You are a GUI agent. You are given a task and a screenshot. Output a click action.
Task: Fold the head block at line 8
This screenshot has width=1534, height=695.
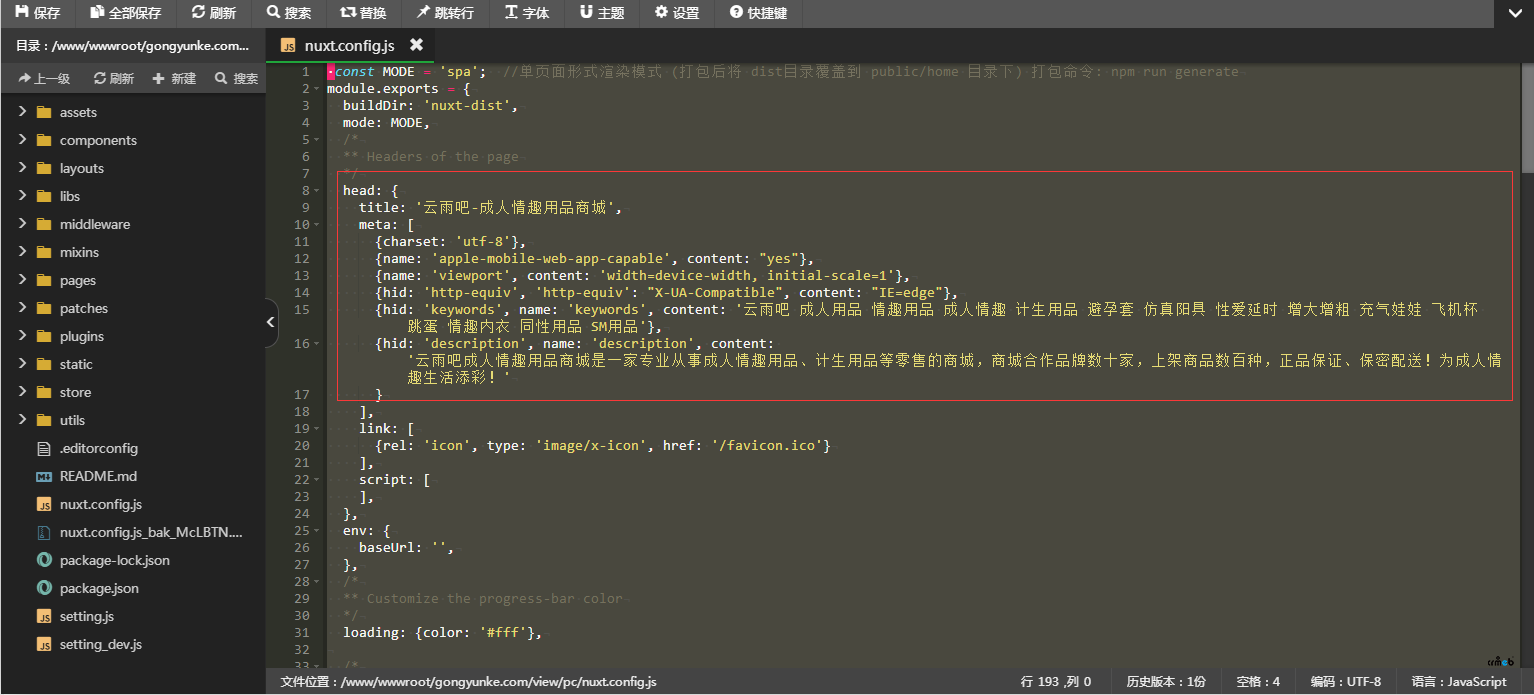pos(318,191)
